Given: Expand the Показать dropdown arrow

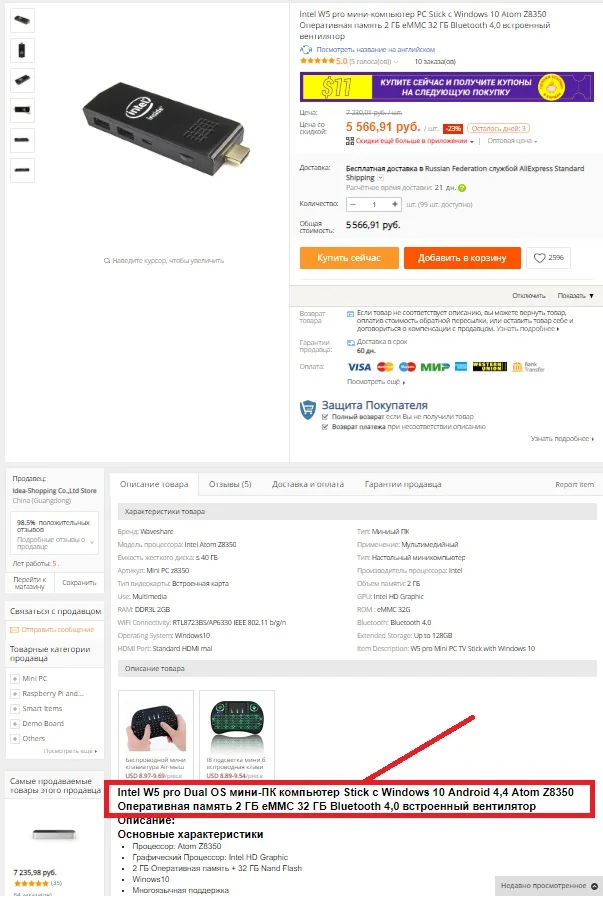Looking at the screenshot, I should click(x=592, y=296).
